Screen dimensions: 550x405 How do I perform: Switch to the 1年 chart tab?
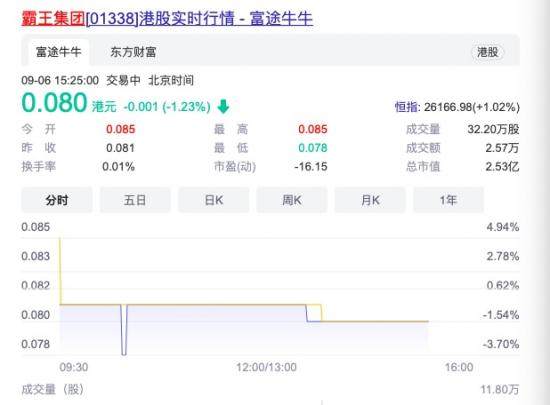click(x=448, y=200)
